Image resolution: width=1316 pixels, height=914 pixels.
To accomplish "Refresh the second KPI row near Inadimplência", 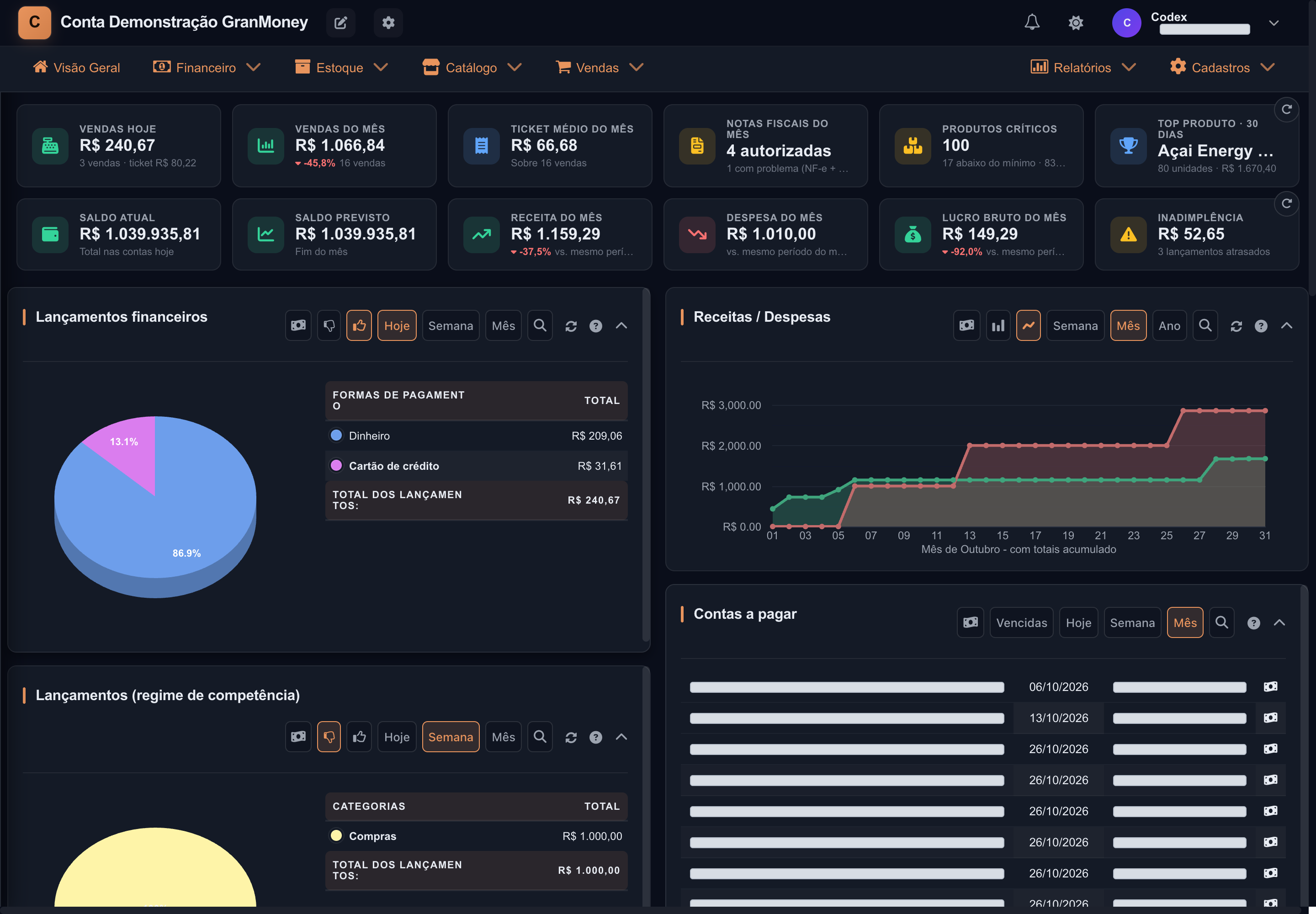I will (1286, 203).
